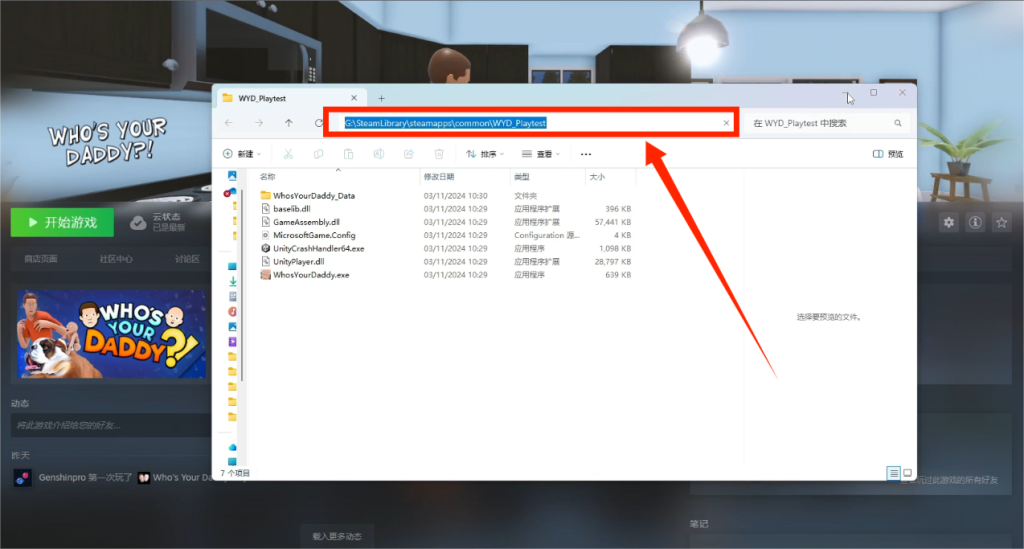The height and width of the screenshot is (549, 1024).
Task: Click the Desktop icon in sidebar
Action: tap(232, 266)
